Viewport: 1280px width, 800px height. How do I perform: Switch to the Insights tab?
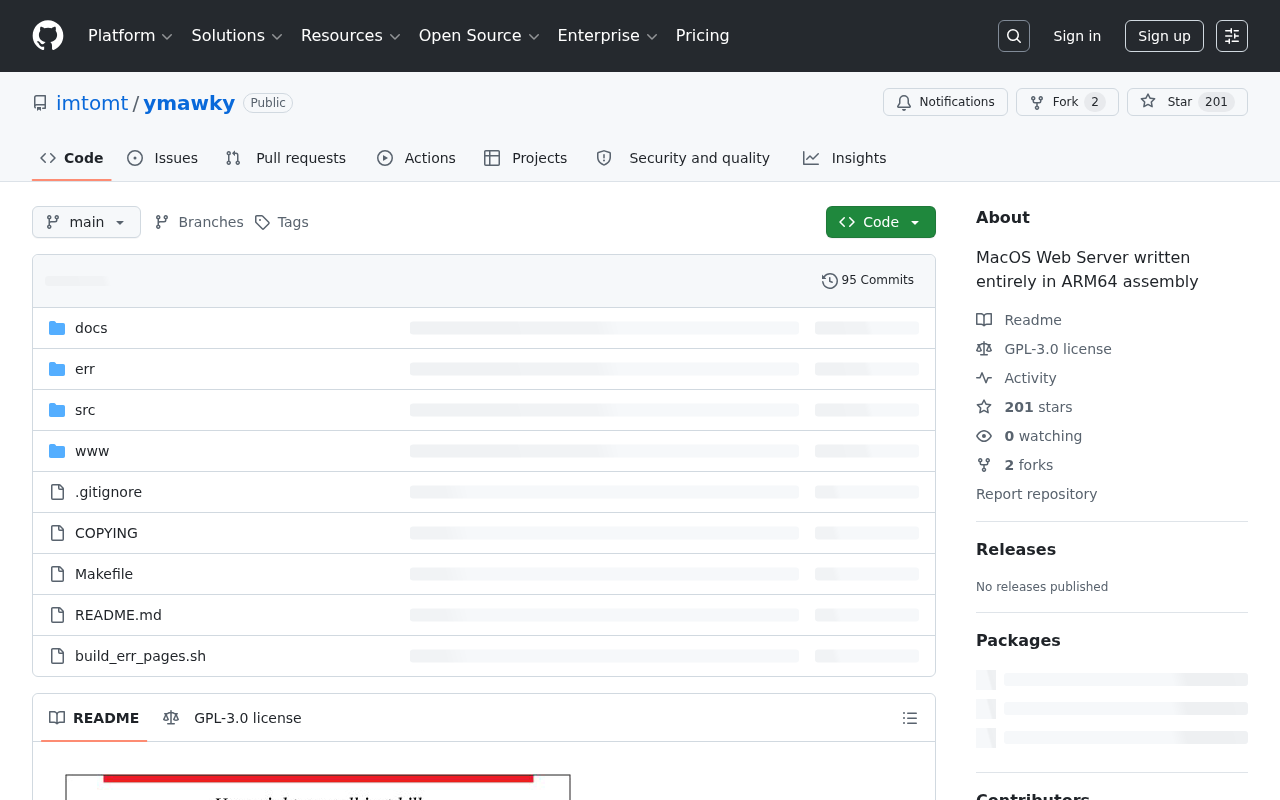[x=845, y=158]
